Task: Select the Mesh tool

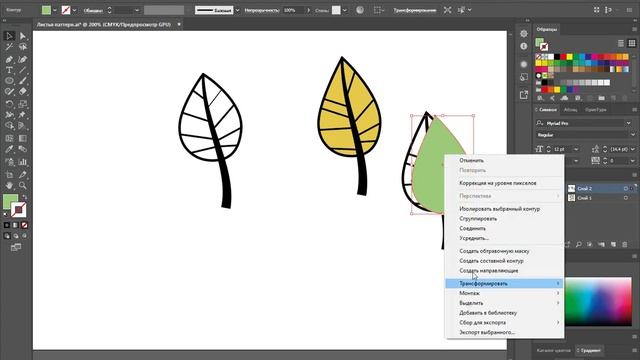Action: pyautogui.click(x=9, y=138)
